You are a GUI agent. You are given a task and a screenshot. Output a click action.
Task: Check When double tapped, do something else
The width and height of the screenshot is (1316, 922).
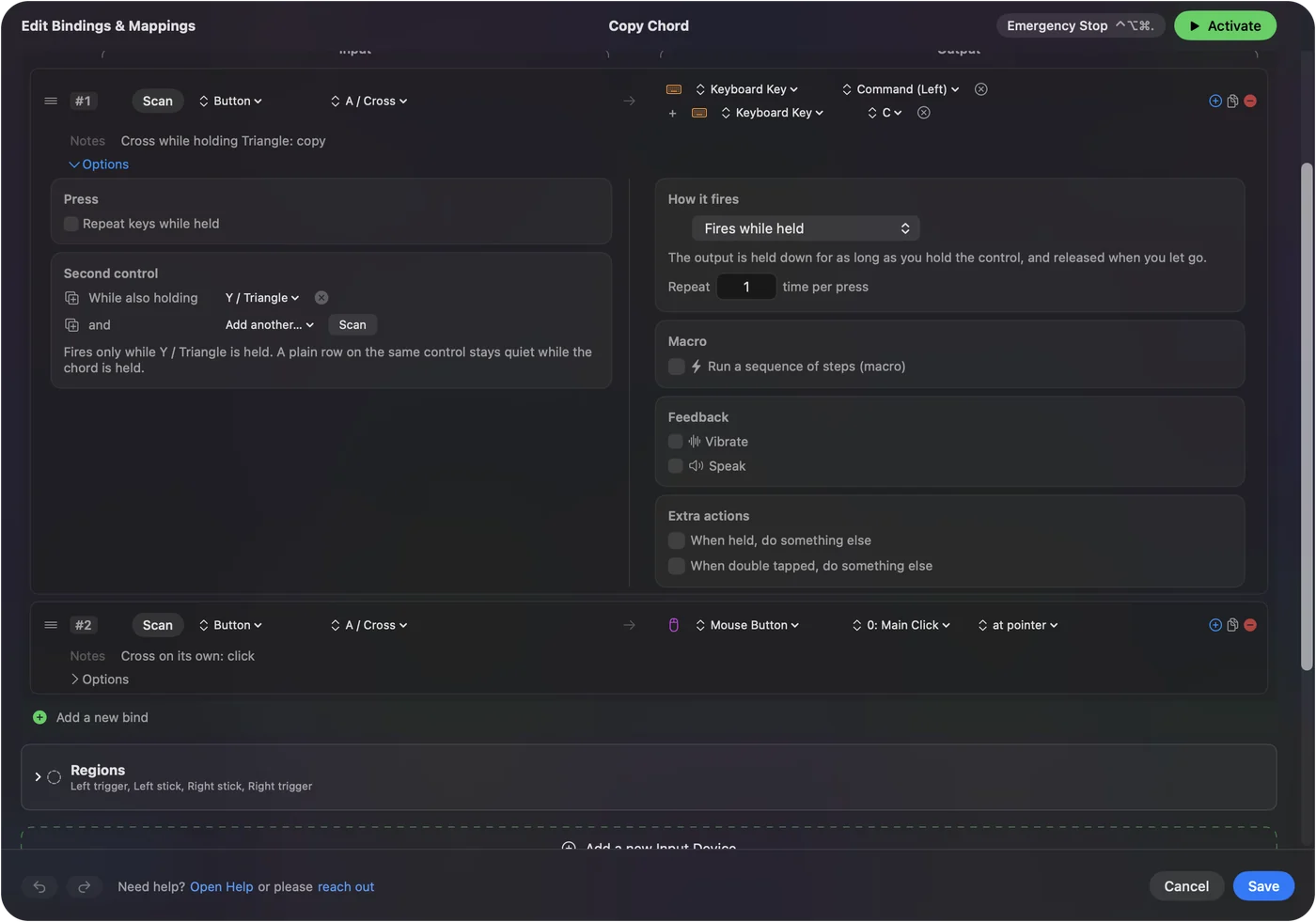(x=676, y=566)
